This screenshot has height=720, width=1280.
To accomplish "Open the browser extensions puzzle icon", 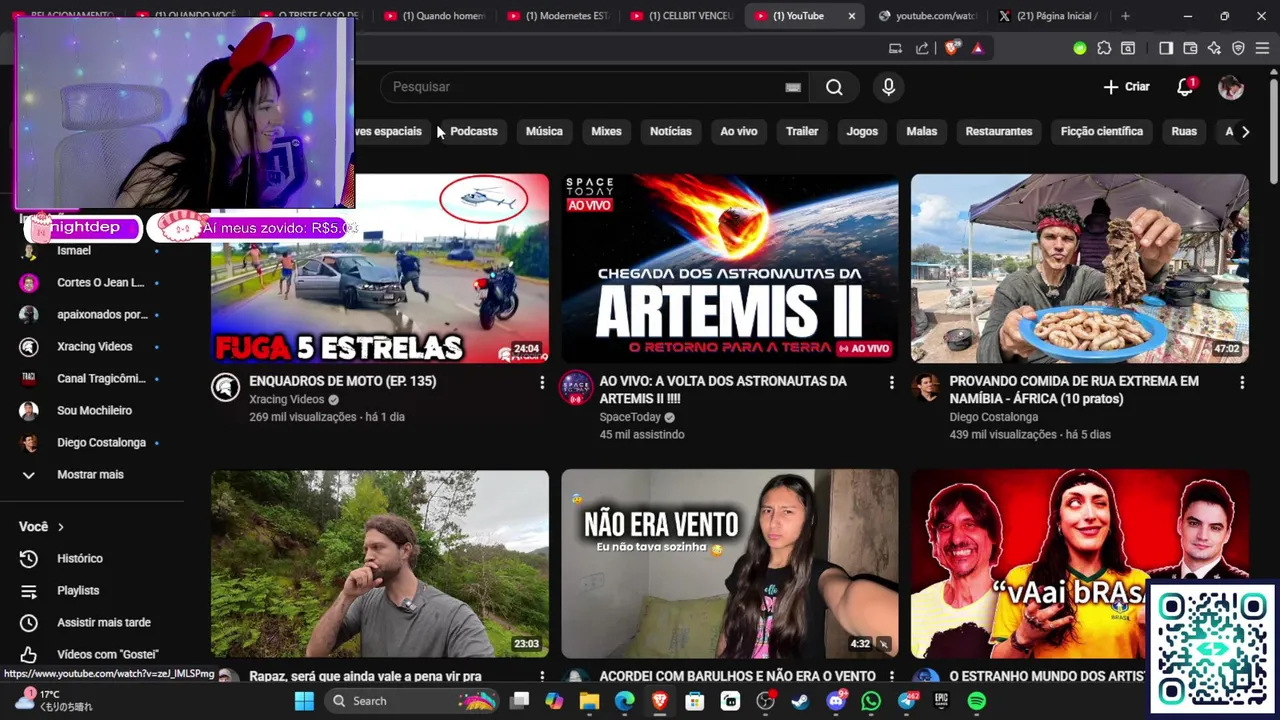I will click(x=1104, y=48).
